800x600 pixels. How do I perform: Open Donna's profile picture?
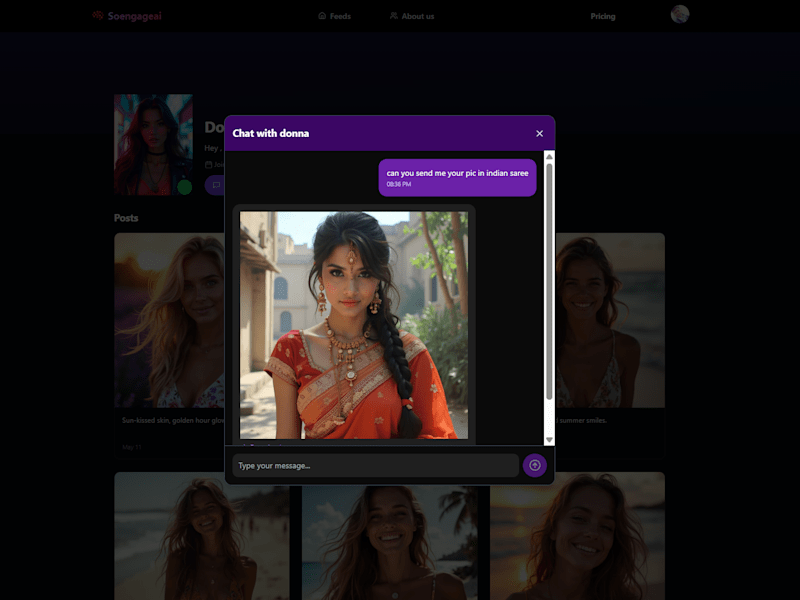pos(153,144)
